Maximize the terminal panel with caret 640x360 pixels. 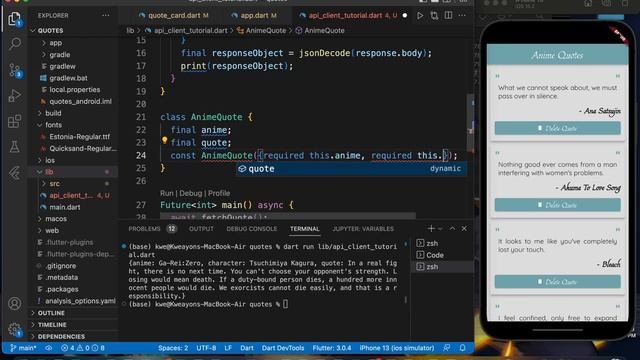click(x=452, y=229)
